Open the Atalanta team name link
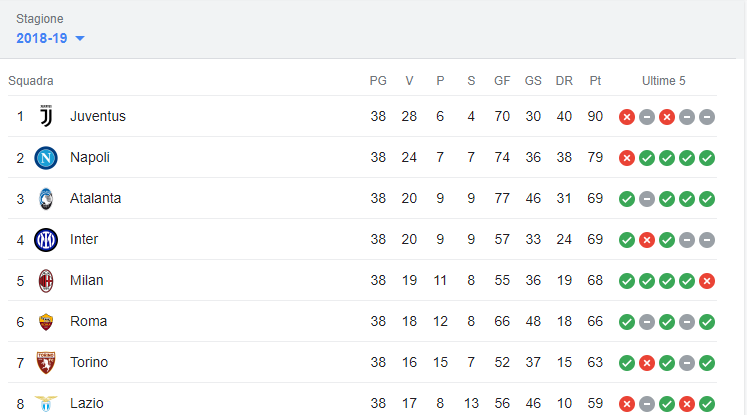 pos(95,198)
